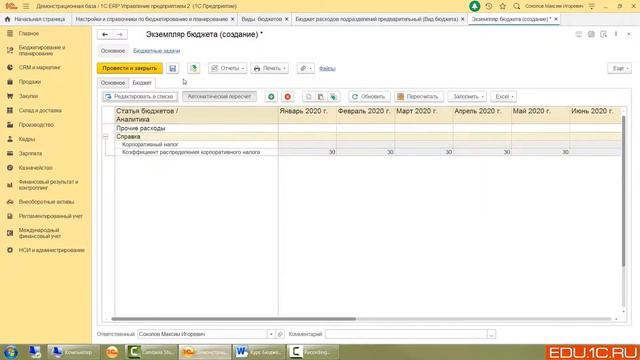
Task: Click the paste icon in budget toolbar
Action: pyautogui.click(x=321, y=97)
